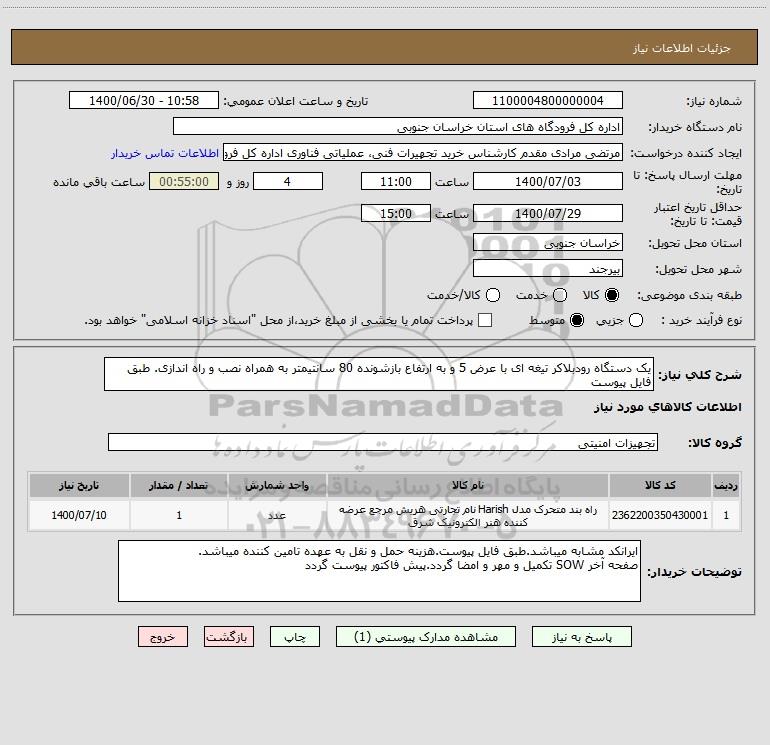Click the واحد شمارش column header

click(277, 485)
